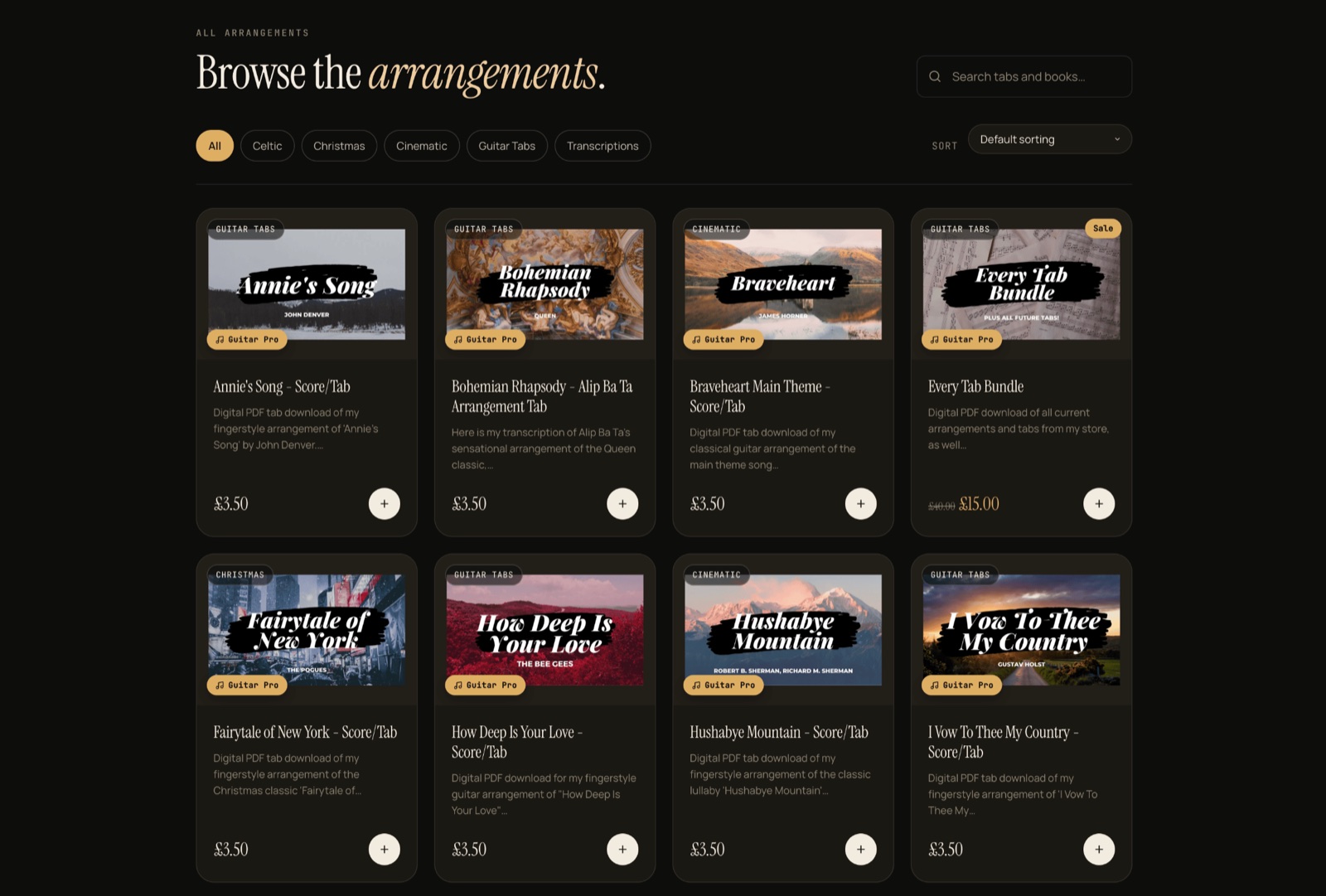This screenshot has height=896, width=1326.
Task: Click Guitar Pro badge on Annie's Song
Action: (x=247, y=340)
